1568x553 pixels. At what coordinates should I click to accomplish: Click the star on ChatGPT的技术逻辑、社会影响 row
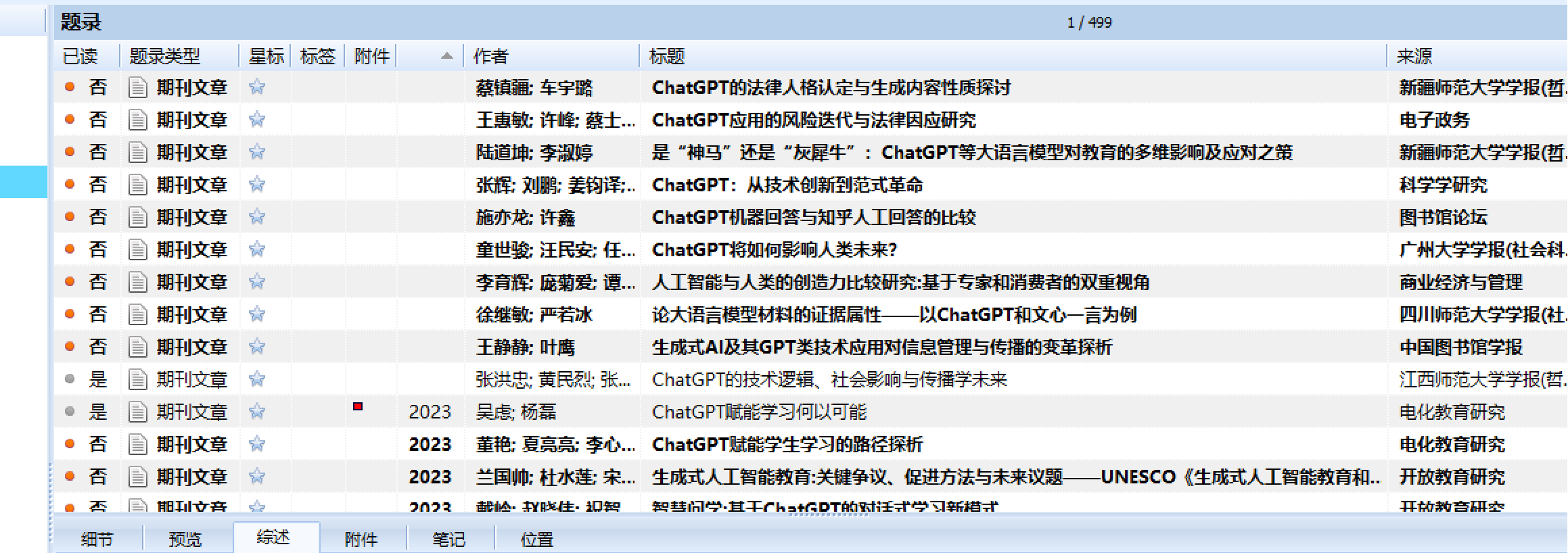coord(257,379)
